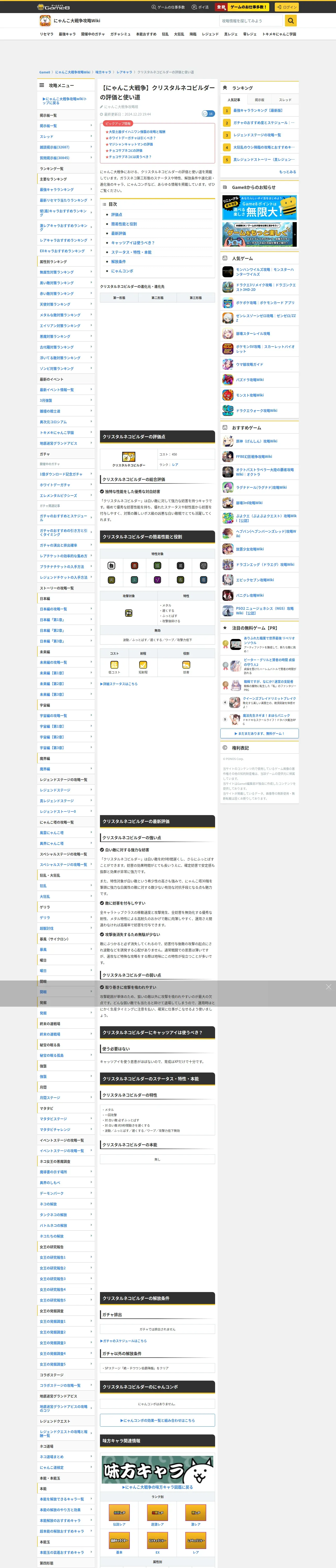336x1568 pixels.
Task: Click the 低コスト cost icon
Action: [x=114, y=665]
